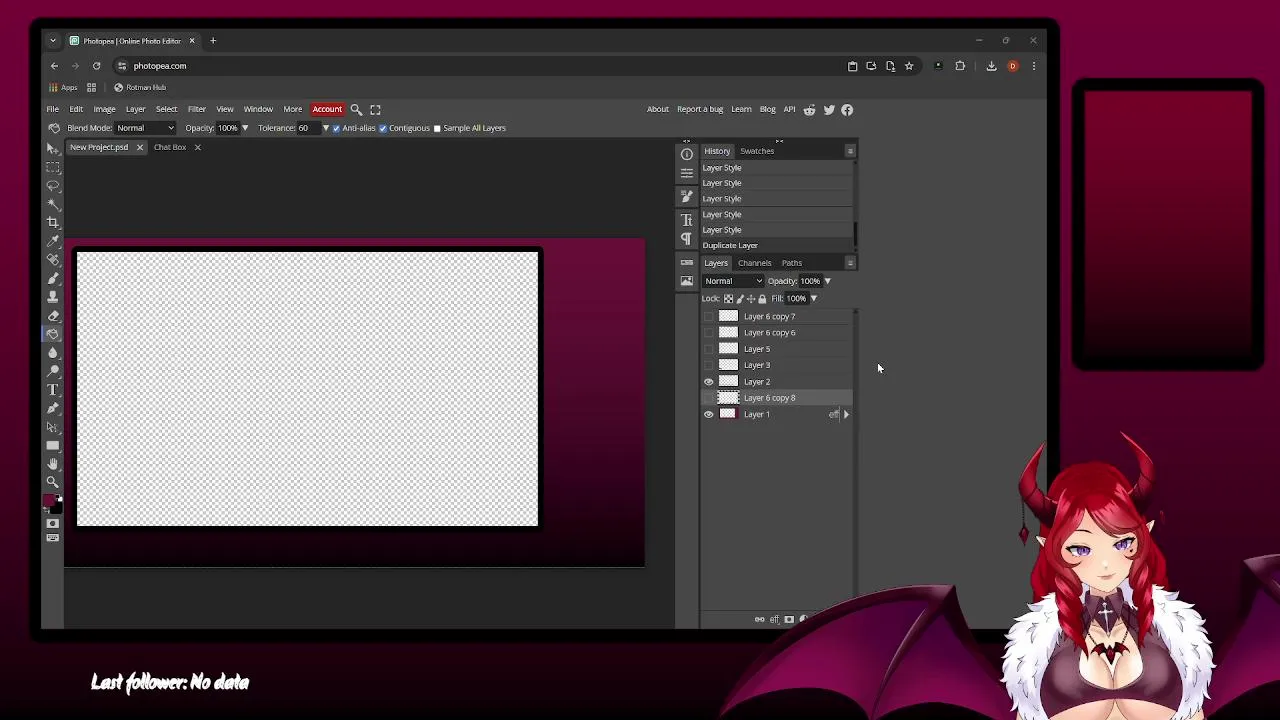Select the Crop tool
Screen dimensions: 1280x720
[53, 222]
